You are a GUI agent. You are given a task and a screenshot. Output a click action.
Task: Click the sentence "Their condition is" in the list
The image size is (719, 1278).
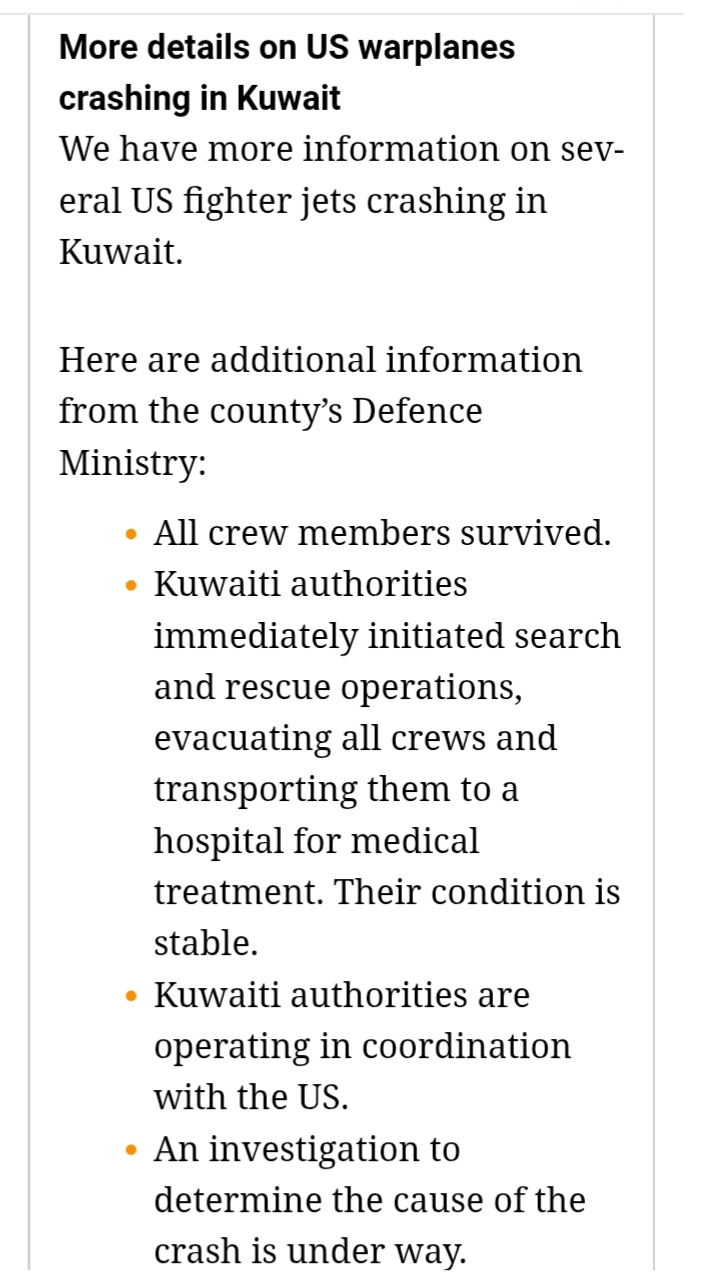click(477, 892)
